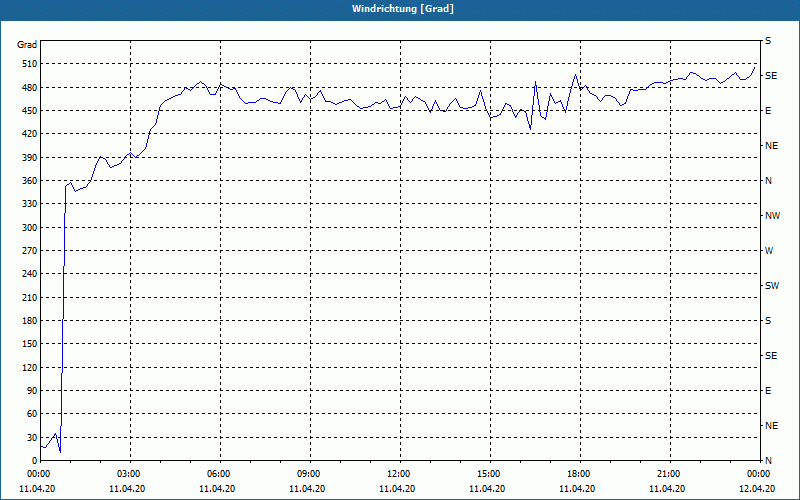Click the 00:00 label above 12.04.20
Image resolution: width=800 pixels, height=500 pixels.
pos(760,474)
